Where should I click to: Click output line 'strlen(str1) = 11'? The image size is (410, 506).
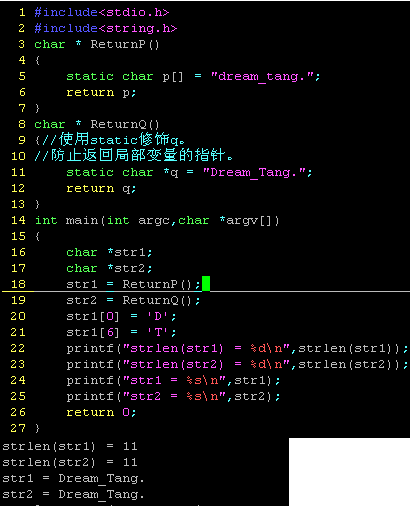click(x=70, y=447)
